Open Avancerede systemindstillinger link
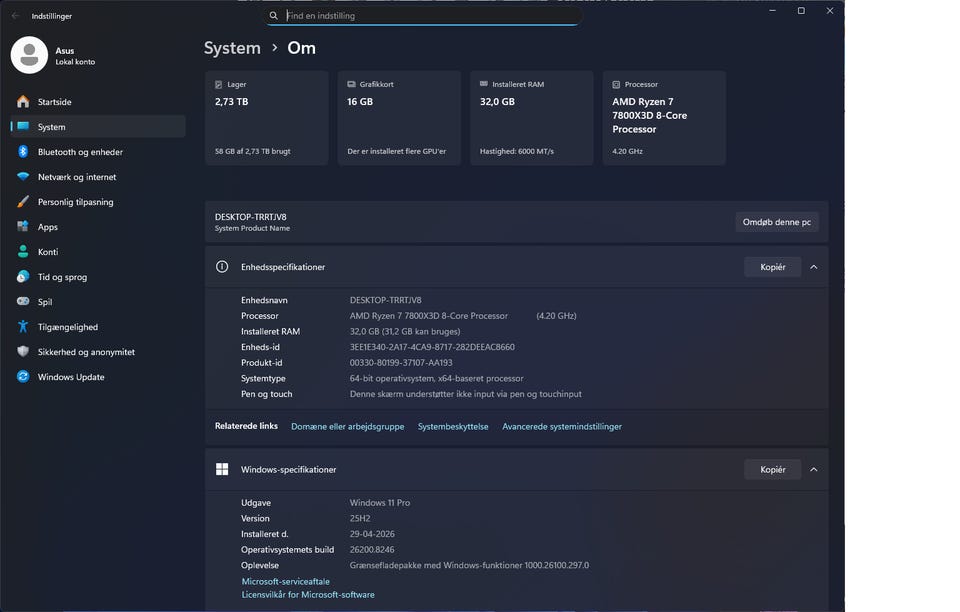The width and height of the screenshot is (960, 612). pyautogui.click(x=562, y=427)
